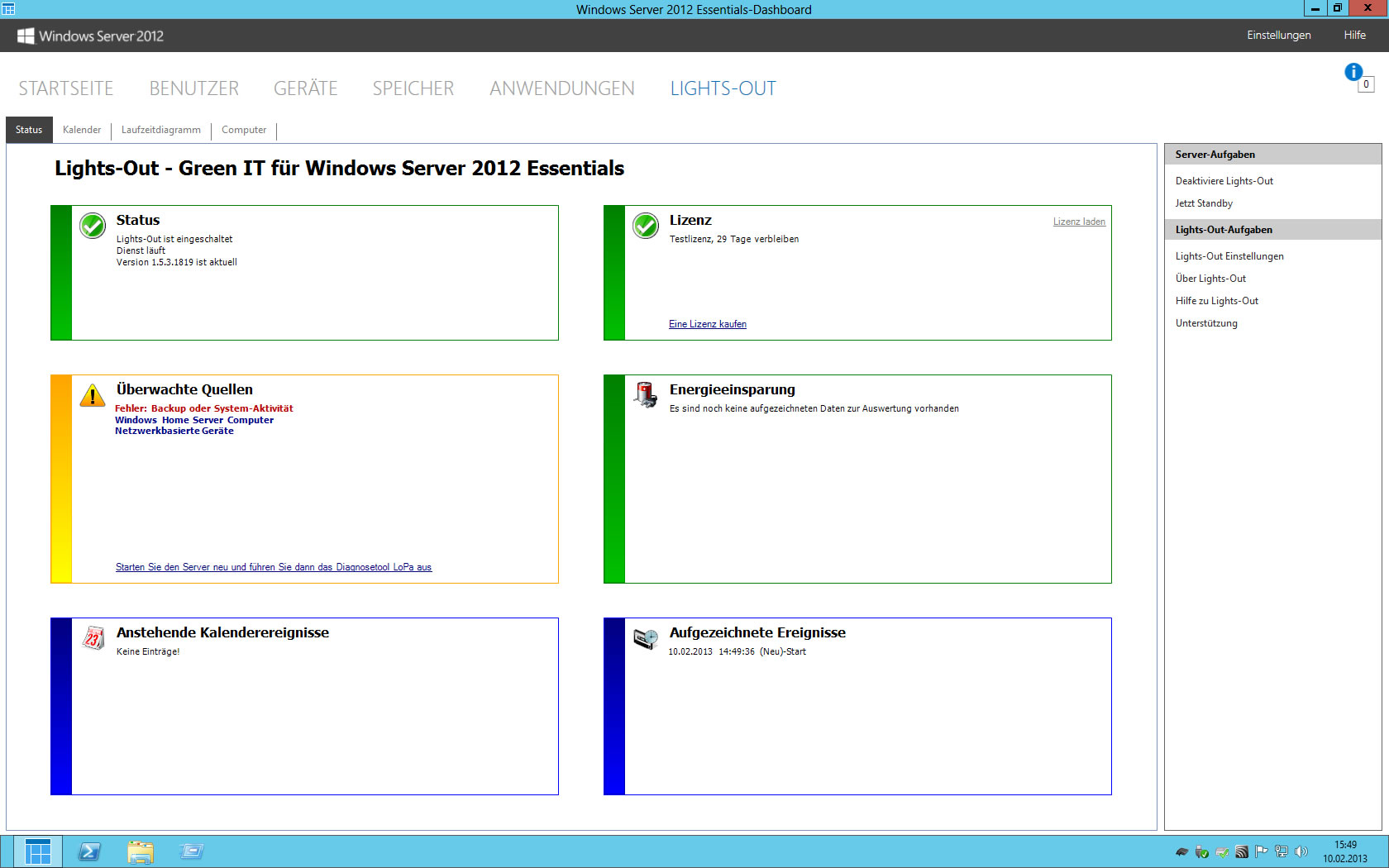Viewport: 1389px width, 868px height.
Task: Click the Aufgezeichnete Ereignisse log icon
Action: [x=646, y=638]
